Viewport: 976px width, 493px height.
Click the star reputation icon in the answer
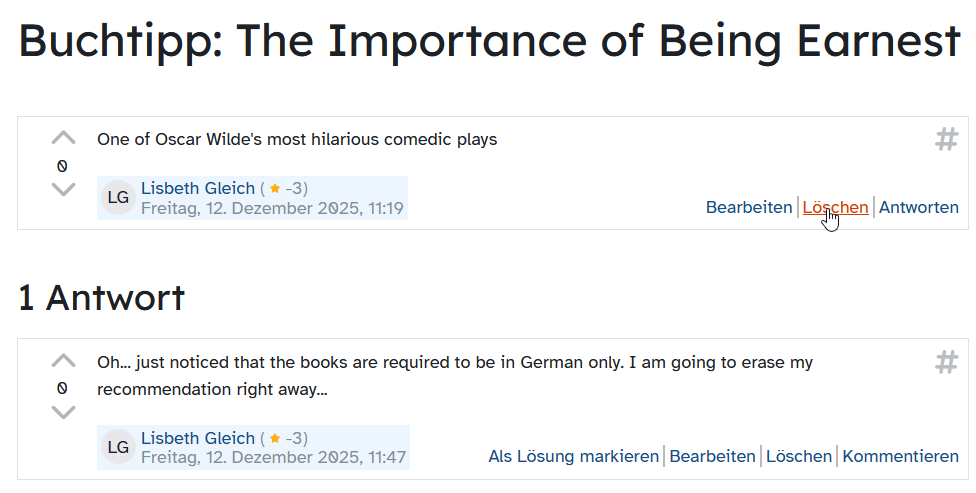pyautogui.click(x=275, y=438)
